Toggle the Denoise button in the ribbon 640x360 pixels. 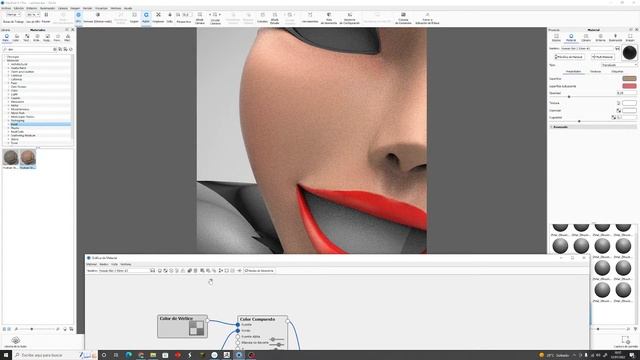pyautogui.click(x=98, y=18)
